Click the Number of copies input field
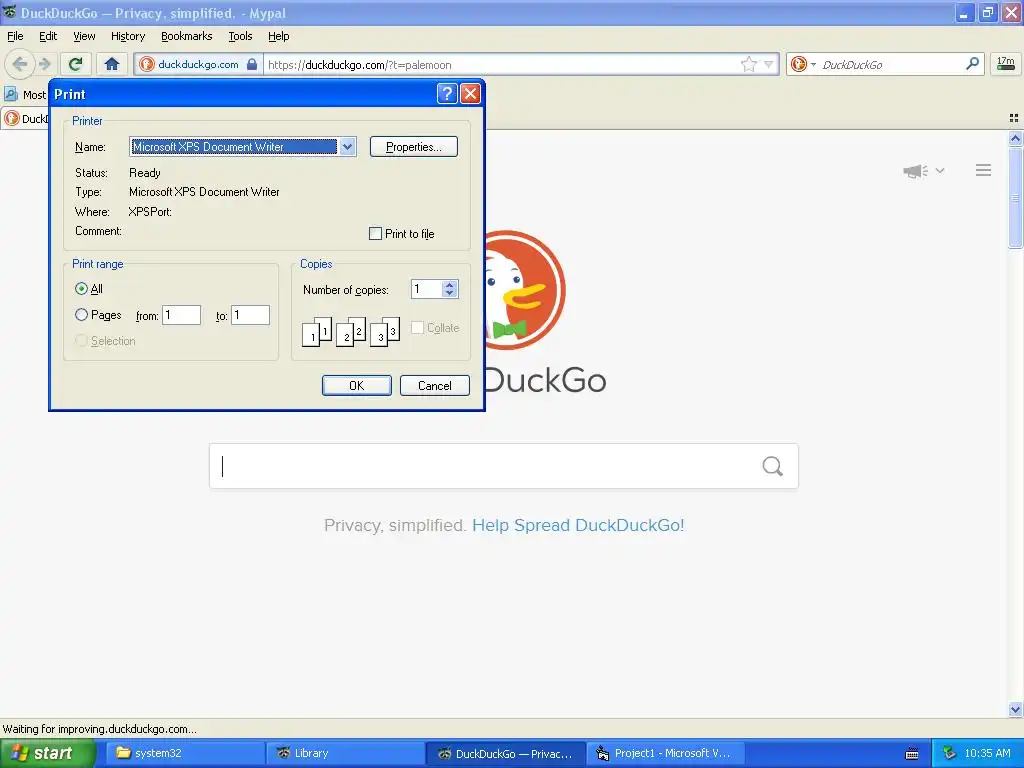The image size is (1024, 768). 426,289
